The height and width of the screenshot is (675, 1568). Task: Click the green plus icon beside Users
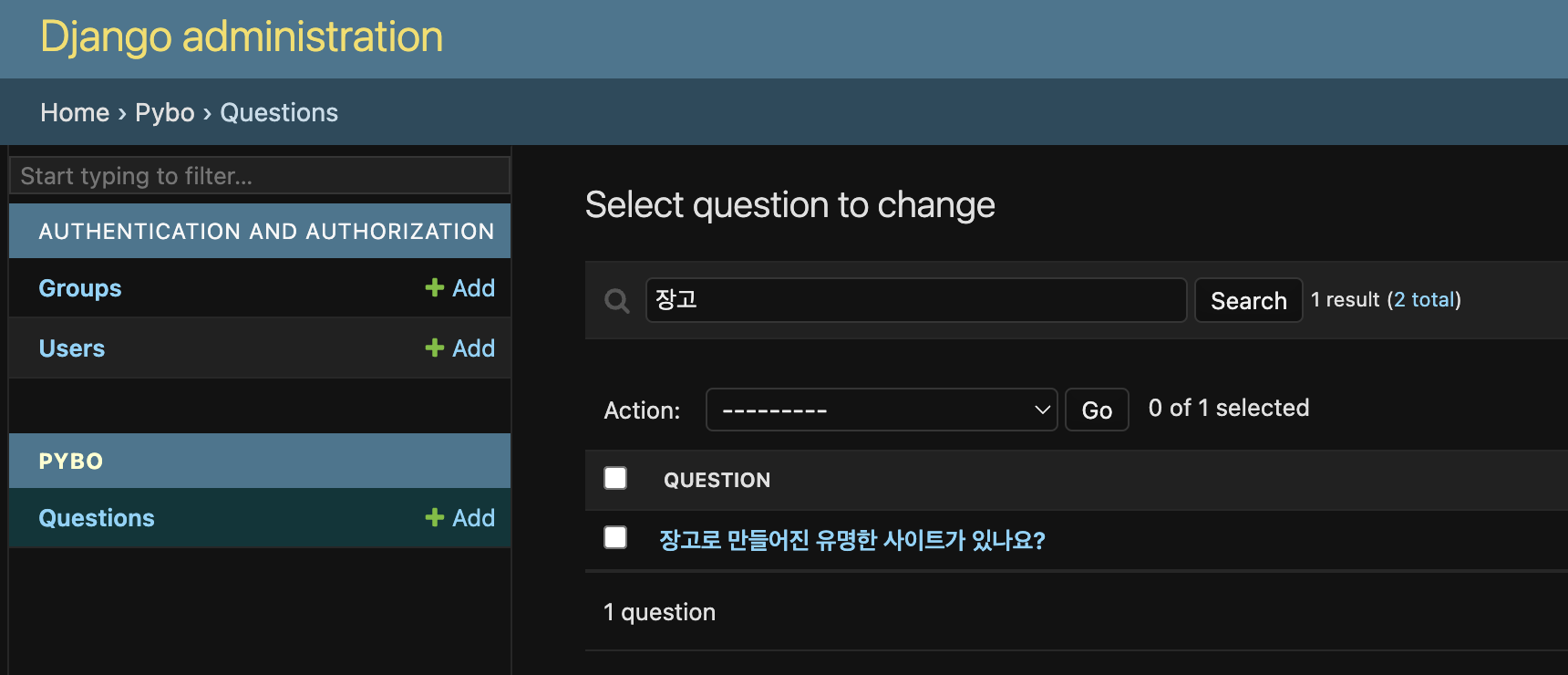point(435,348)
